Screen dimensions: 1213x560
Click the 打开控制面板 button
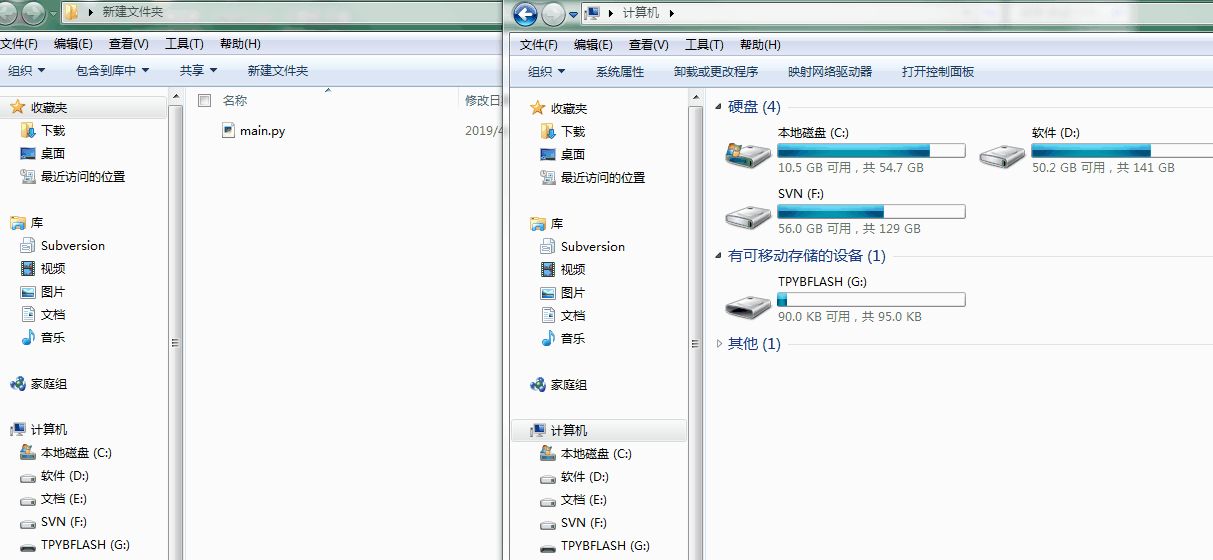[937, 72]
